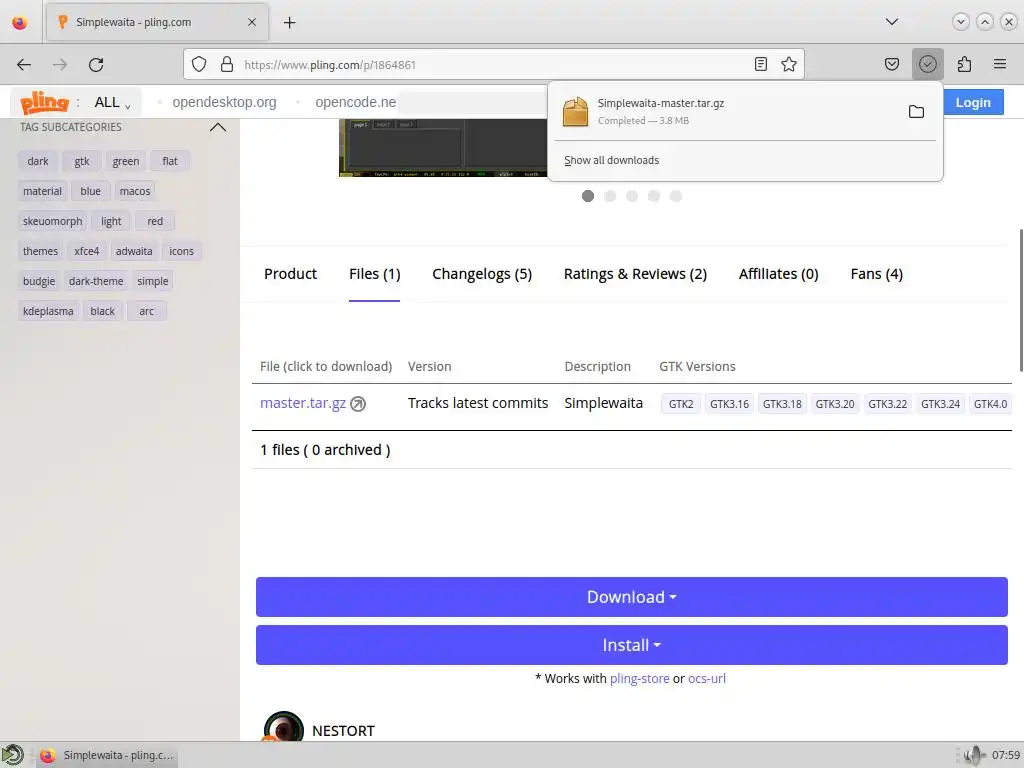Click the page vertical scrollbar
This screenshot has width=1024, height=768.
coord(1021,300)
